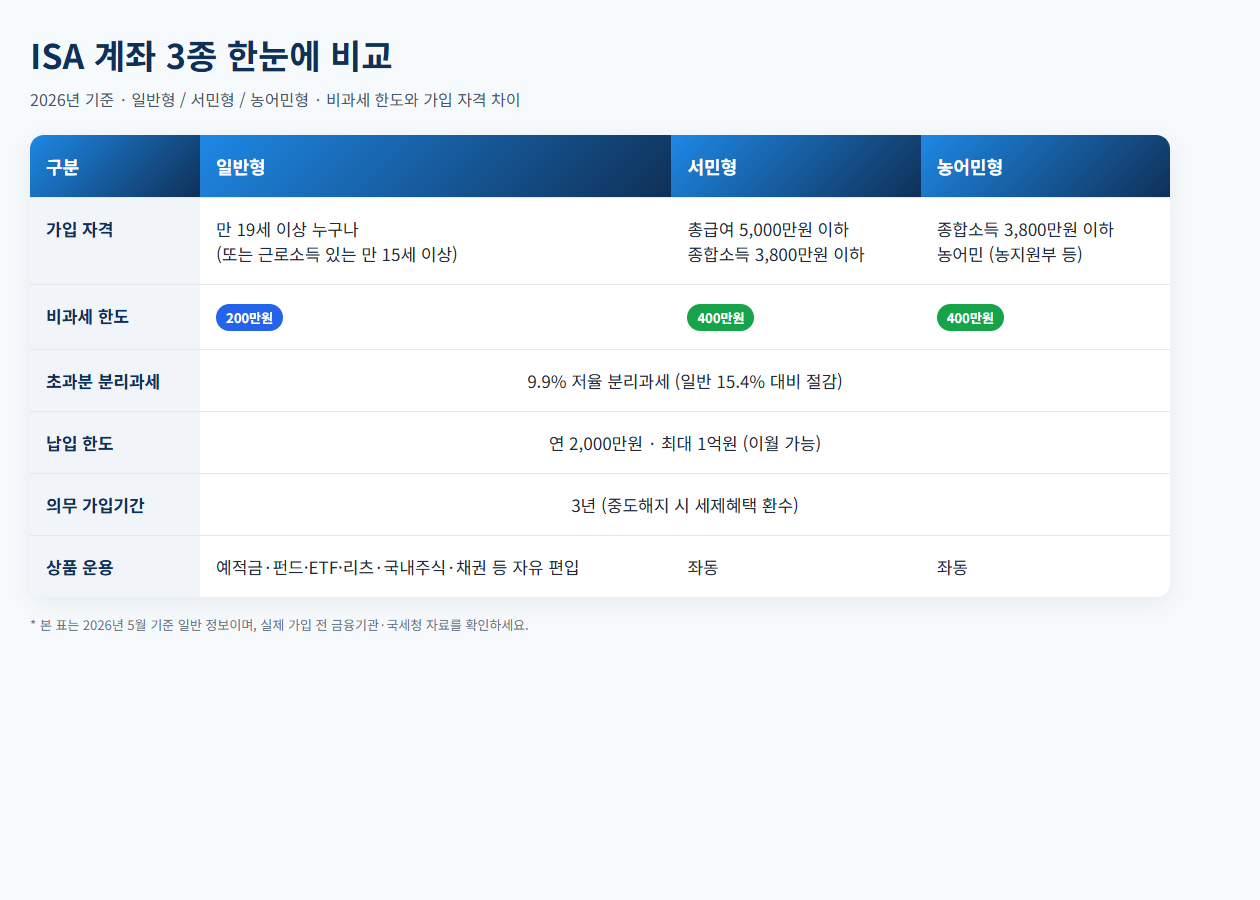Viewport: 1260px width, 900px height.
Task: Click the '구분' column header
Action: (115, 166)
